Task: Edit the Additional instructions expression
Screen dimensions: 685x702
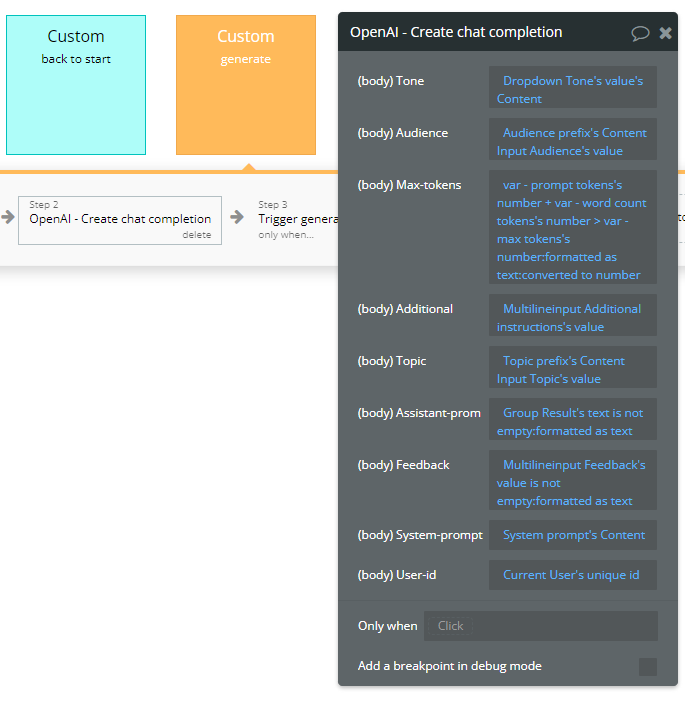Action: pos(573,315)
